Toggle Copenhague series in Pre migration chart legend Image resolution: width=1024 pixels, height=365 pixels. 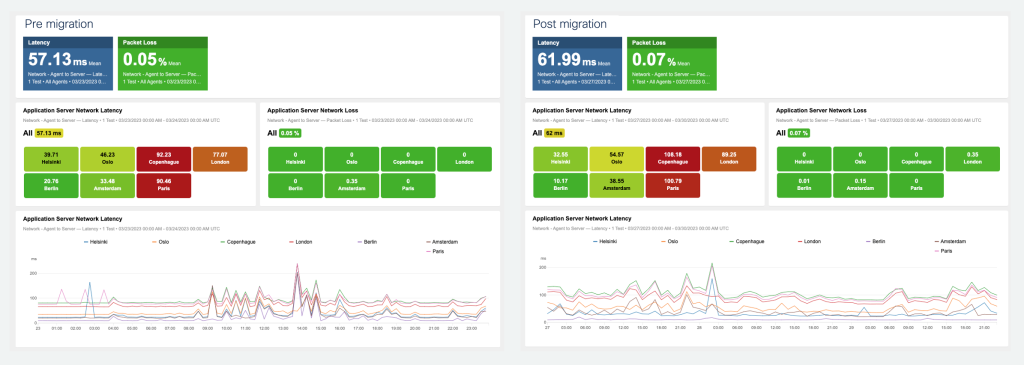(238, 242)
